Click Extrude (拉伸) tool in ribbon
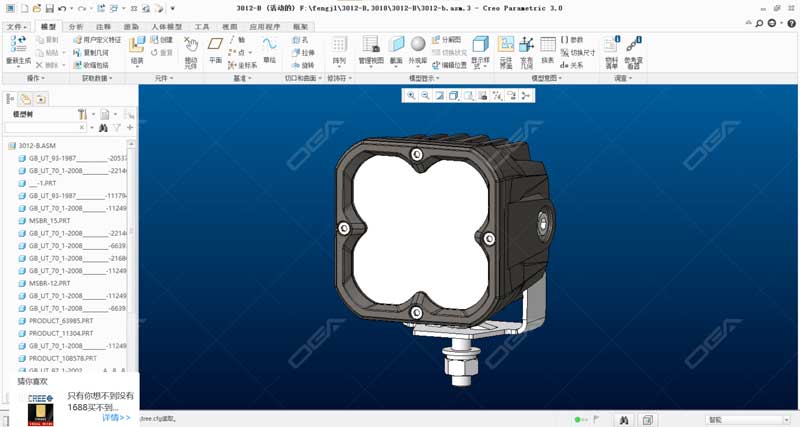This screenshot has height=427, width=800. point(303,53)
